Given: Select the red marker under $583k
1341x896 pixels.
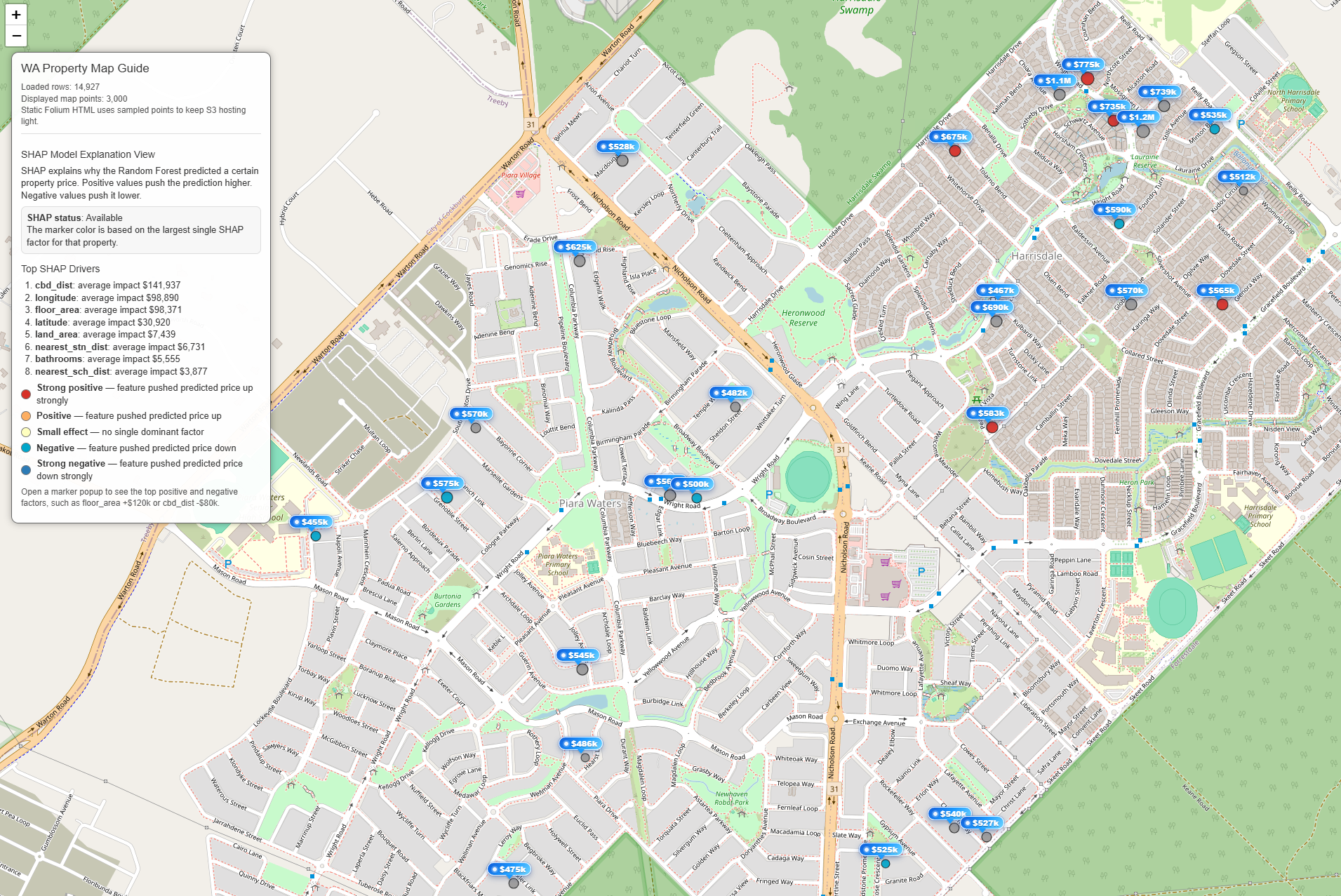Looking at the screenshot, I should [992, 427].
